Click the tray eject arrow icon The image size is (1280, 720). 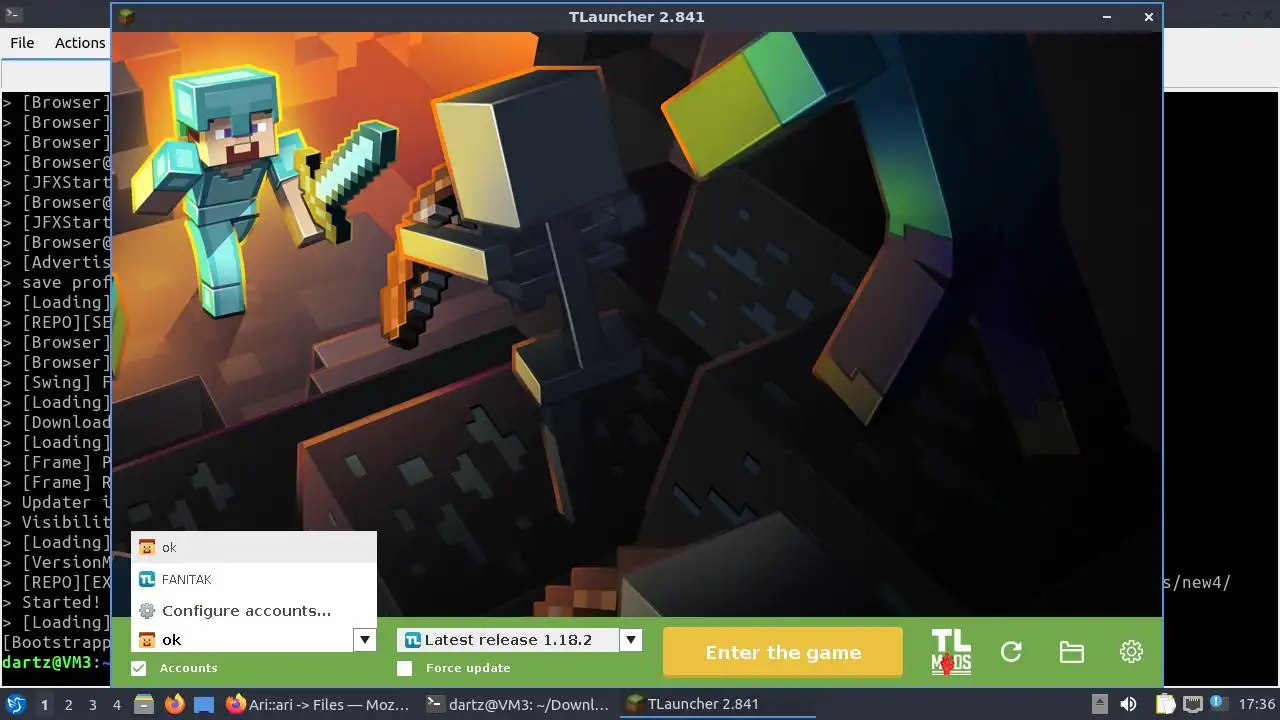[x=1099, y=704]
